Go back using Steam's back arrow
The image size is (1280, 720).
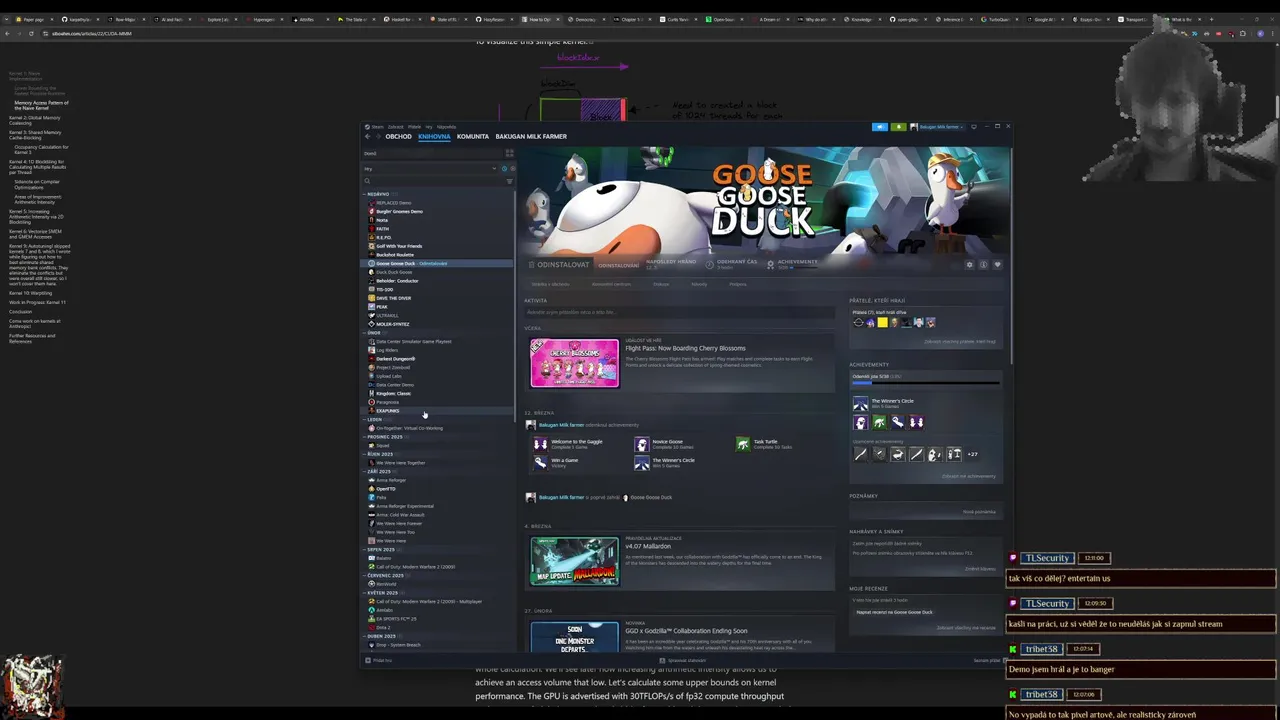367,136
